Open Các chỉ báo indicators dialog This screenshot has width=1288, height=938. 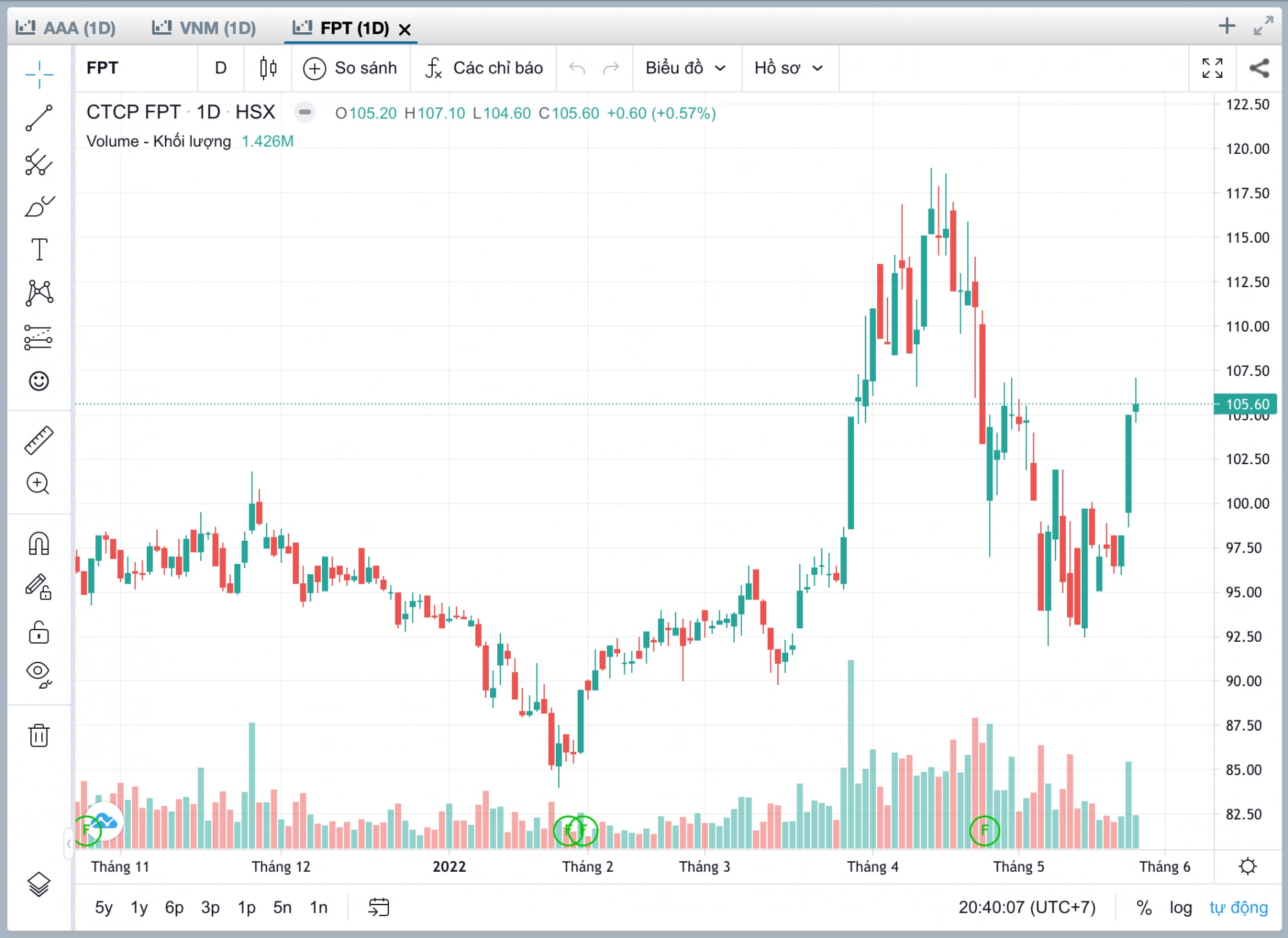coord(484,68)
